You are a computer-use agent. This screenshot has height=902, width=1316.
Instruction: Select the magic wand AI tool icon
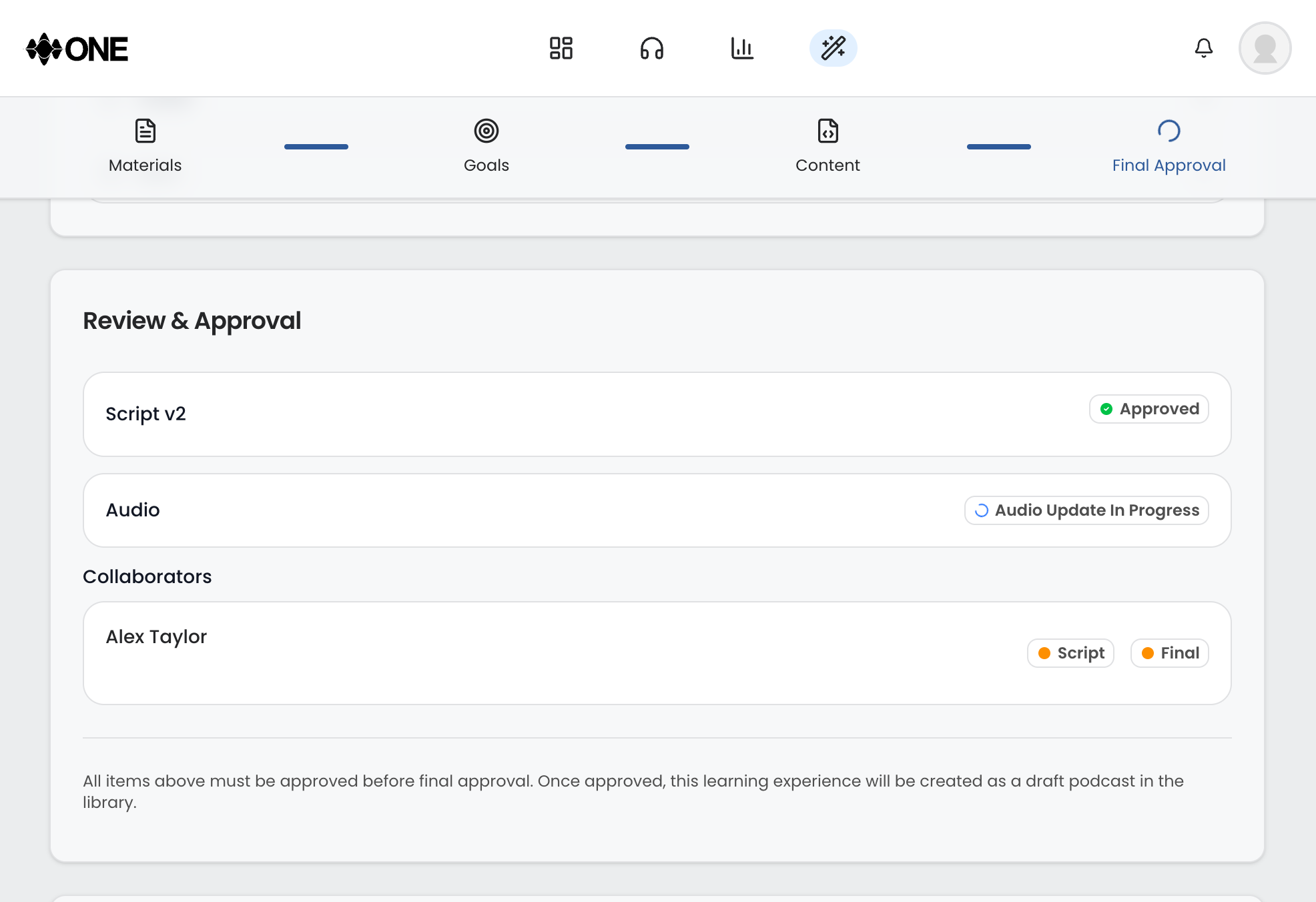click(833, 48)
